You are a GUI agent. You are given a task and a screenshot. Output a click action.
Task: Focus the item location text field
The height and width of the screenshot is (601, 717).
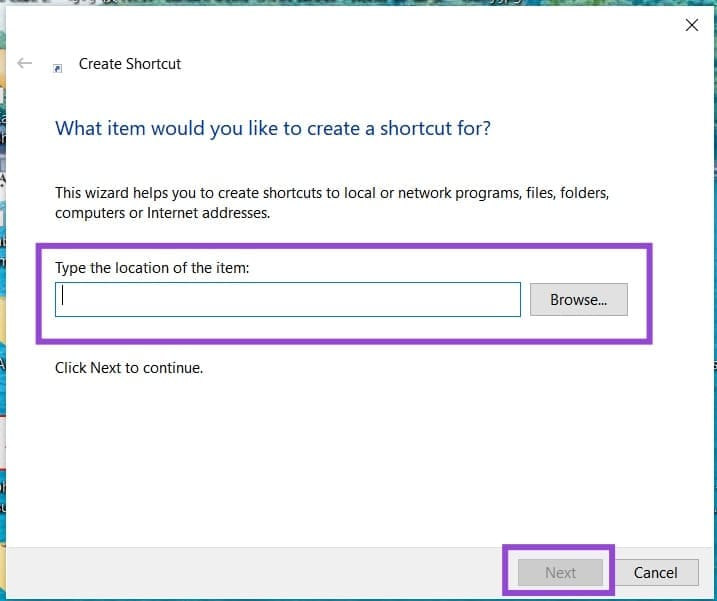tap(288, 300)
